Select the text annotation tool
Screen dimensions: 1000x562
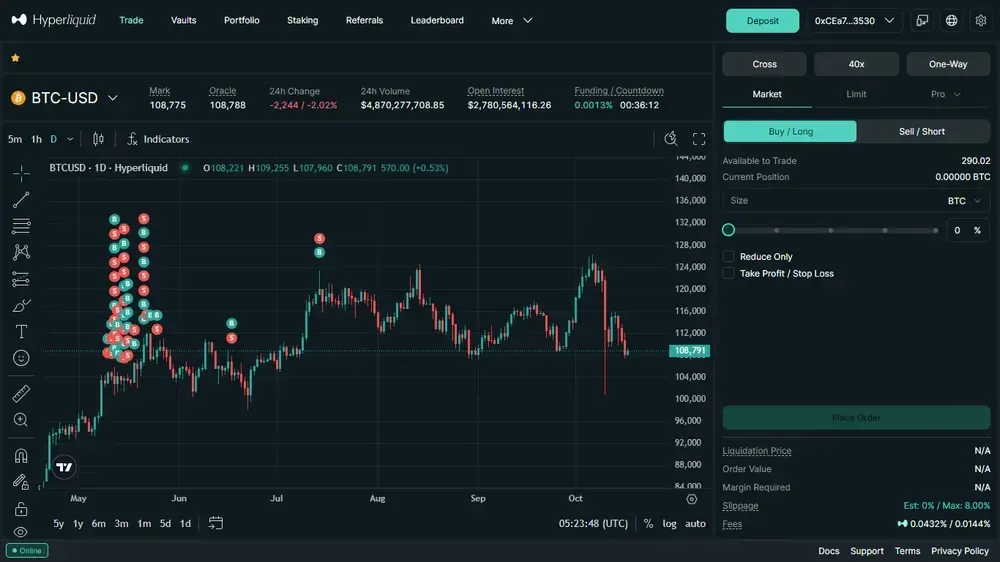21,332
